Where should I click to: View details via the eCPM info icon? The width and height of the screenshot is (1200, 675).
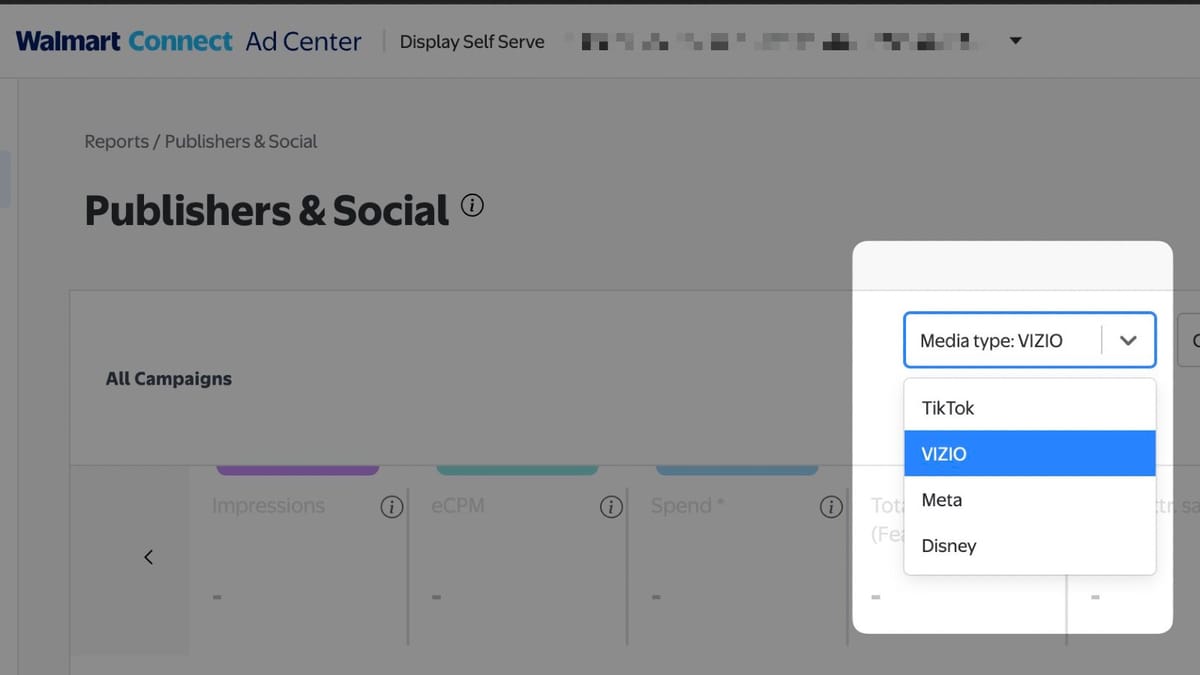click(611, 507)
